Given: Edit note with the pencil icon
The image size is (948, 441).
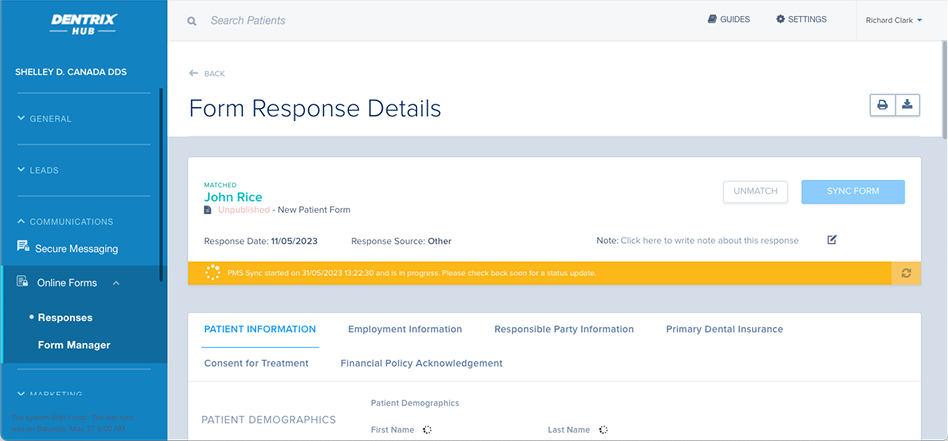Looking at the screenshot, I should click(x=832, y=240).
